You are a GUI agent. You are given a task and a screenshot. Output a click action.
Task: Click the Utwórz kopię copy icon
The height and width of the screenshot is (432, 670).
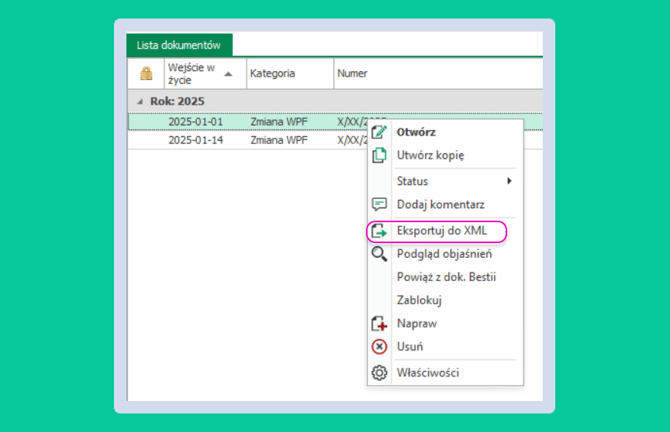pos(379,155)
